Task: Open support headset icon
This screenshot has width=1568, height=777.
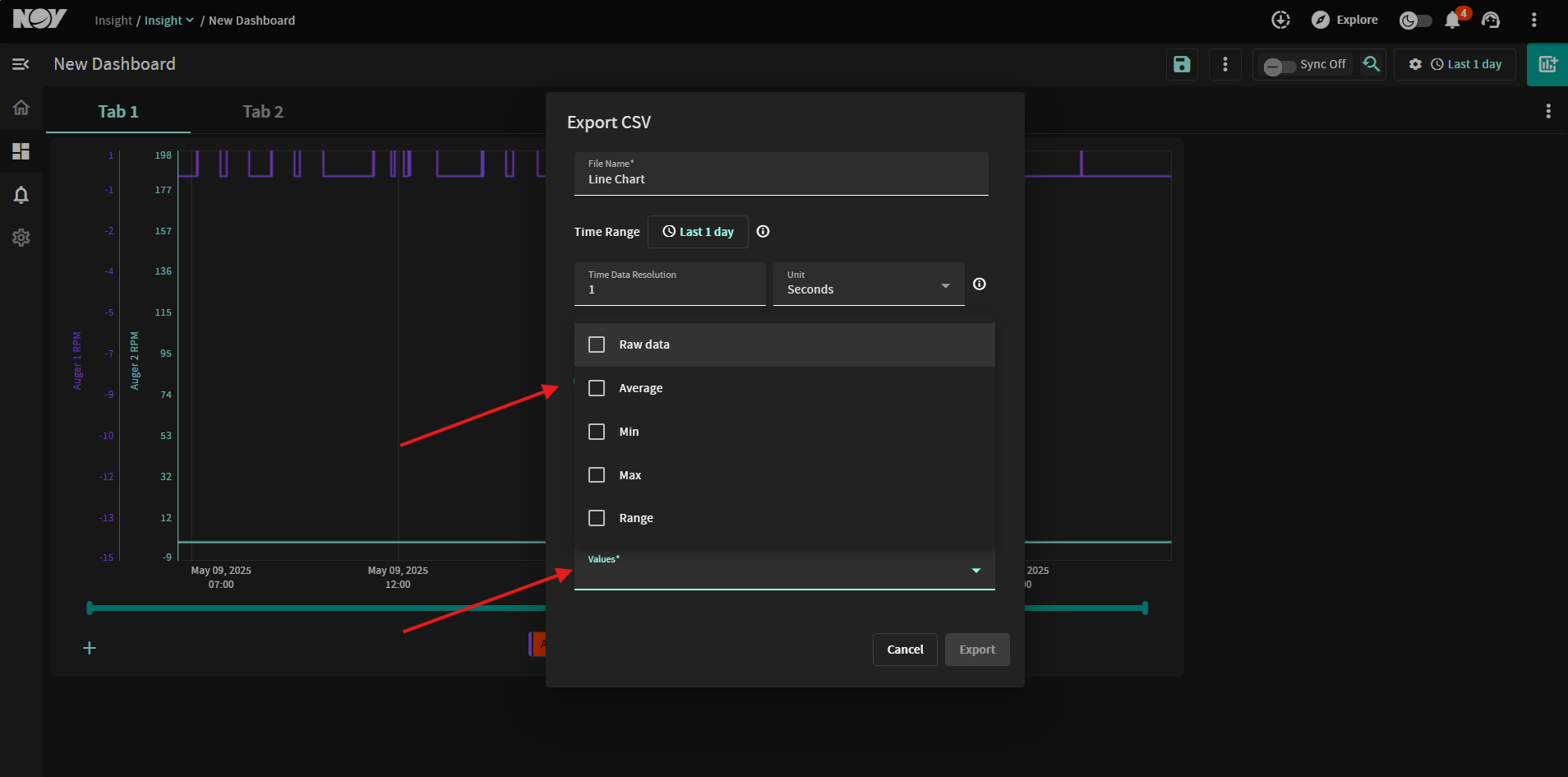Action: pyautogui.click(x=1491, y=20)
